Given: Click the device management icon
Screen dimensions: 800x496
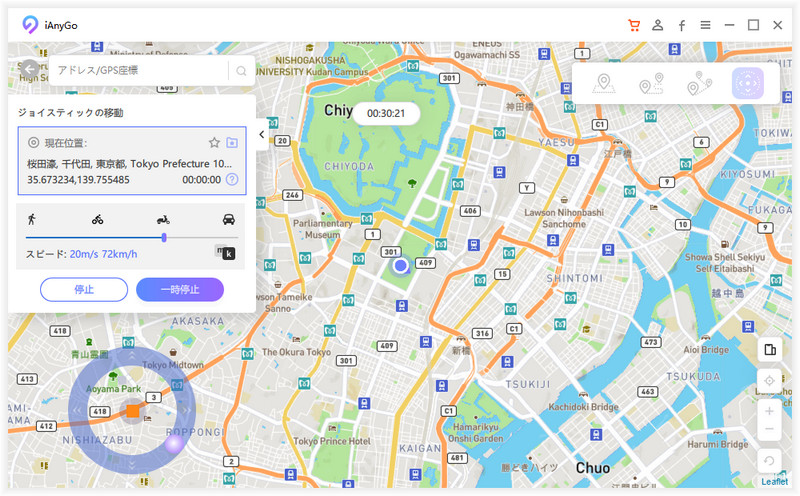Looking at the screenshot, I should pos(769,350).
